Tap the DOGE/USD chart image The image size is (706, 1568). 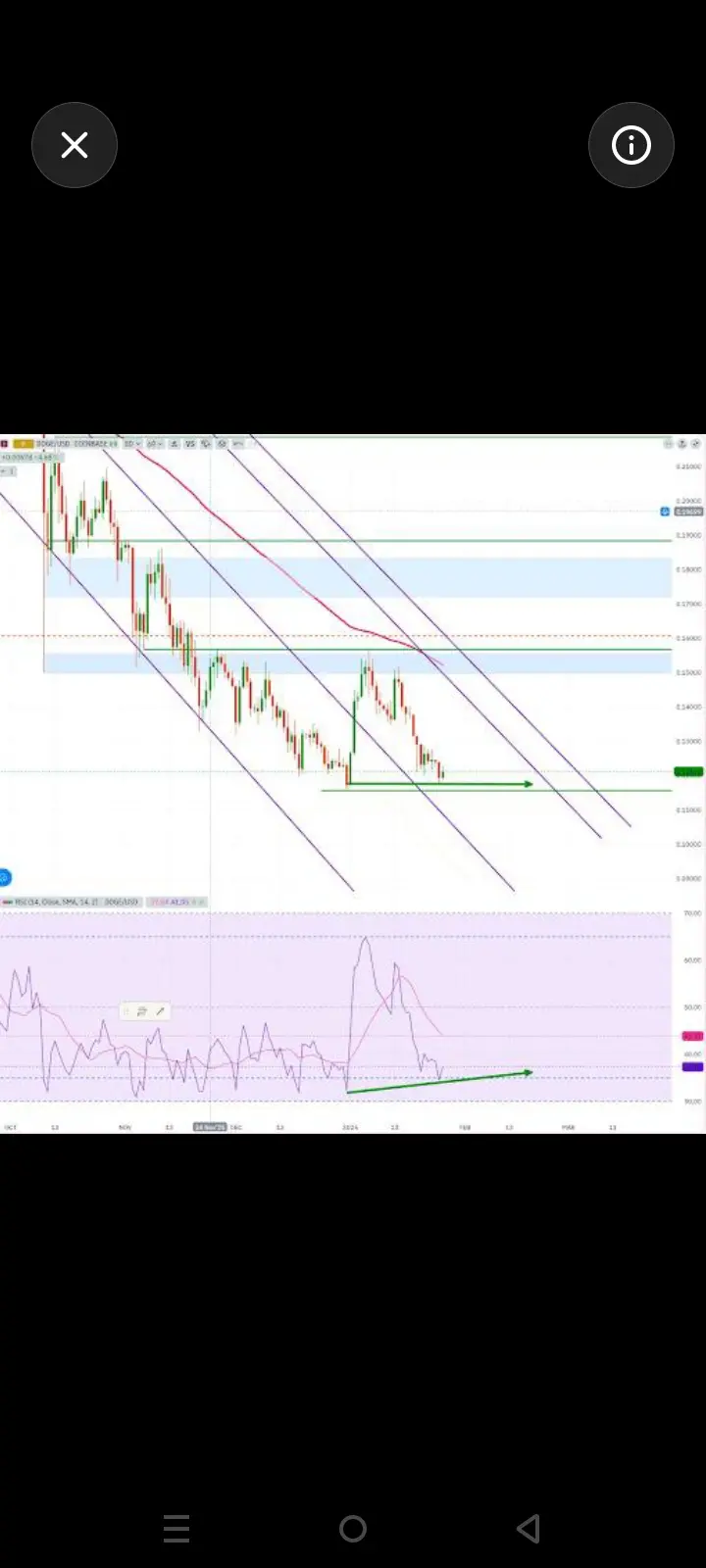[x=353, y=784]
